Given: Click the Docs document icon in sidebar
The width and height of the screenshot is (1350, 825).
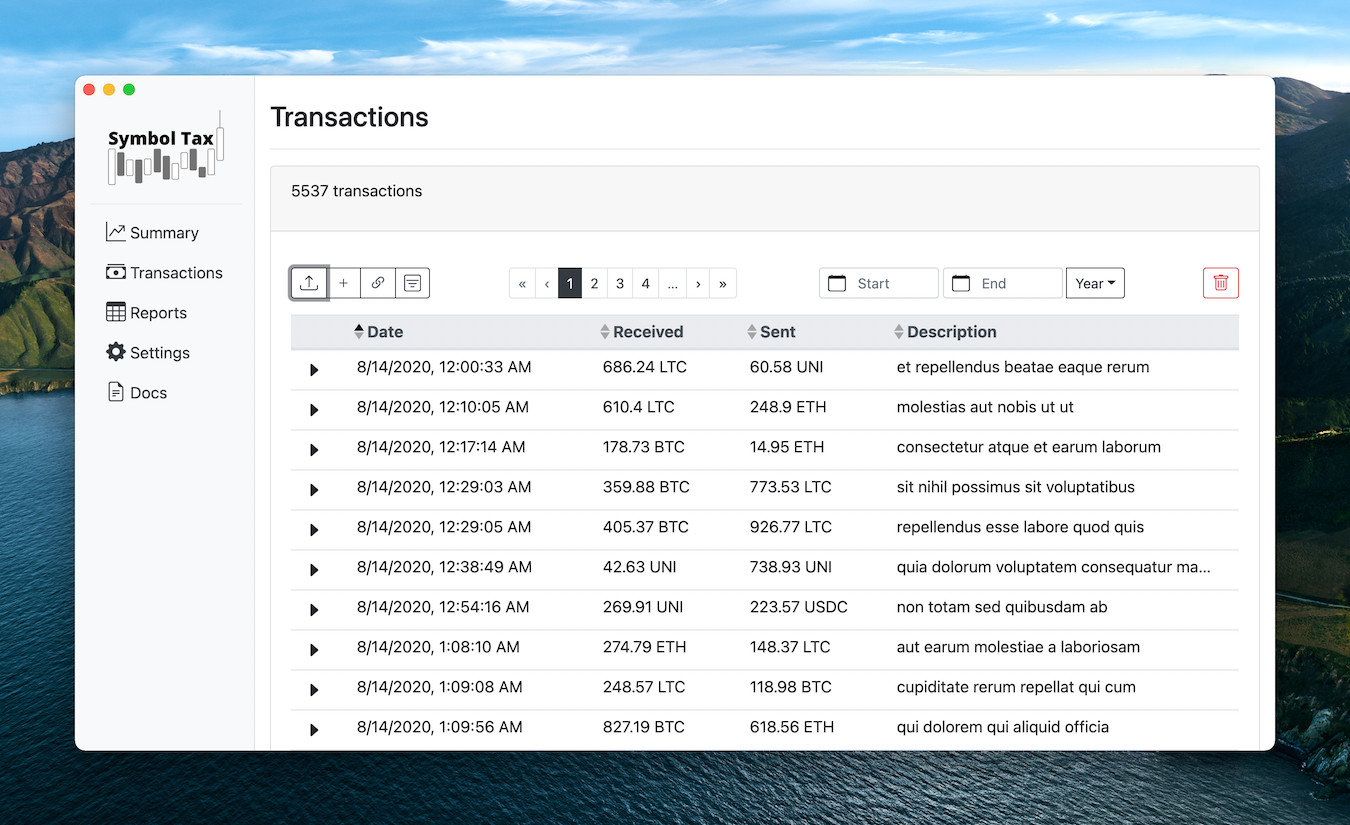Looking at the screenshot, I should 116,392.
